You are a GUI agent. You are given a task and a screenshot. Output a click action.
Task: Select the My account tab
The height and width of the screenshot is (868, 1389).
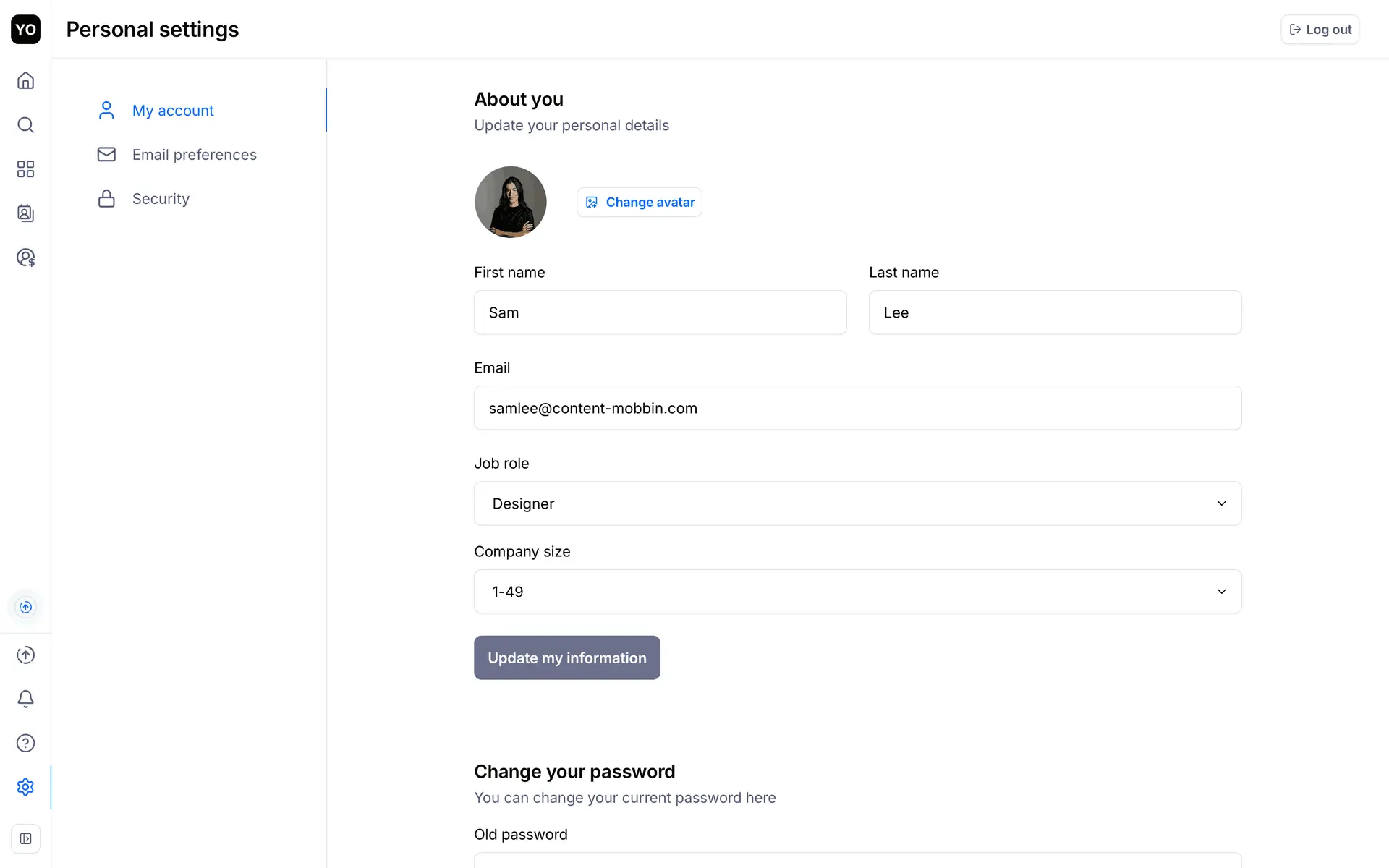click(x=173, y=111)
